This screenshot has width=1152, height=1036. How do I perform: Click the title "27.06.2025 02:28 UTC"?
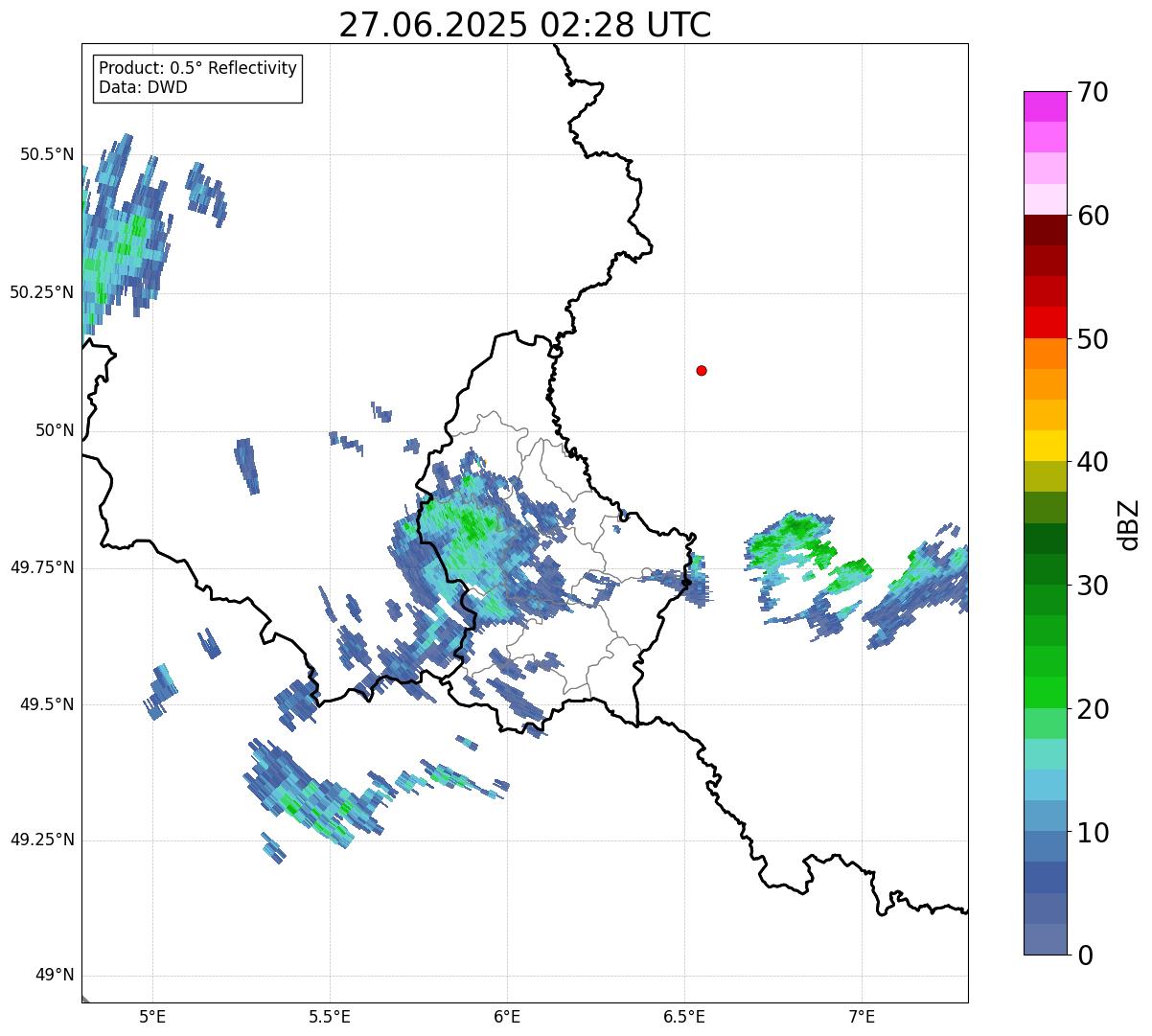(x=525, y=25)
